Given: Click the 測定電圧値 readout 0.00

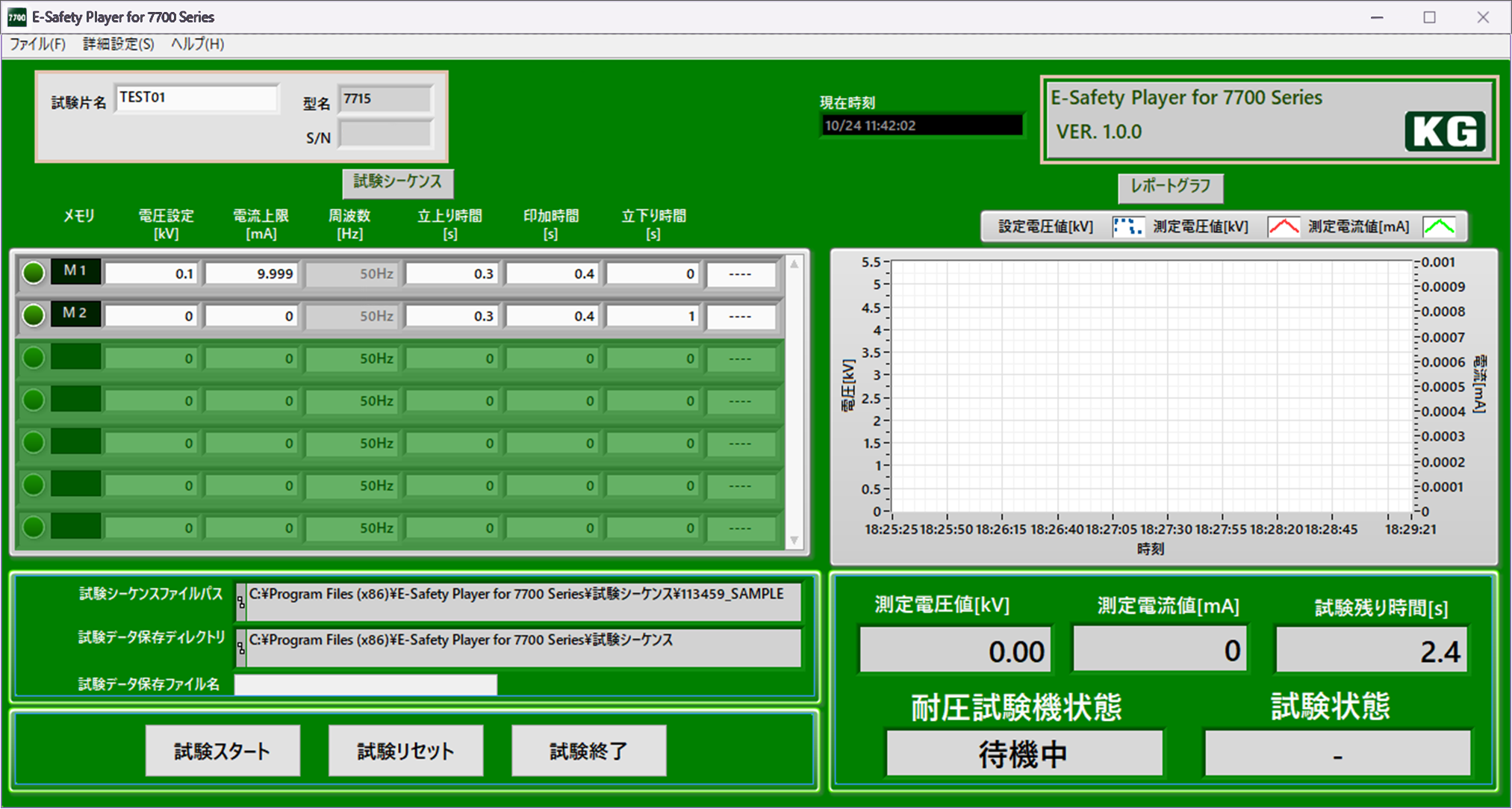Looking at the screenshot, I should [x=955, y=650].
